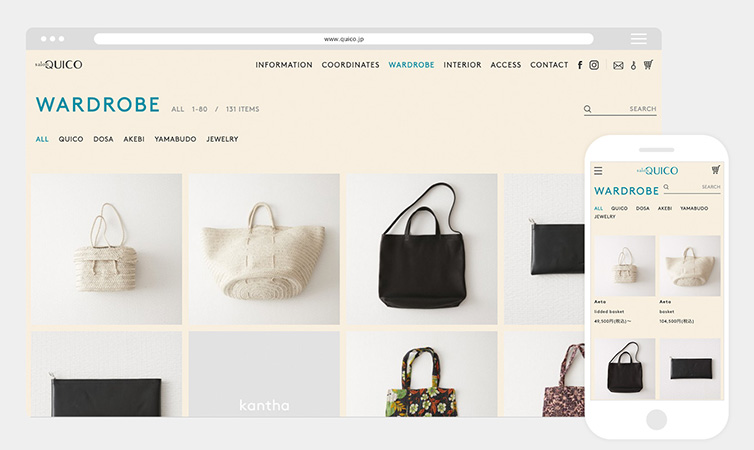Select the ALL category filter on desktop
Image resolution: width=754 pixels, height=450 pixels.
click(x=42, y=139)
